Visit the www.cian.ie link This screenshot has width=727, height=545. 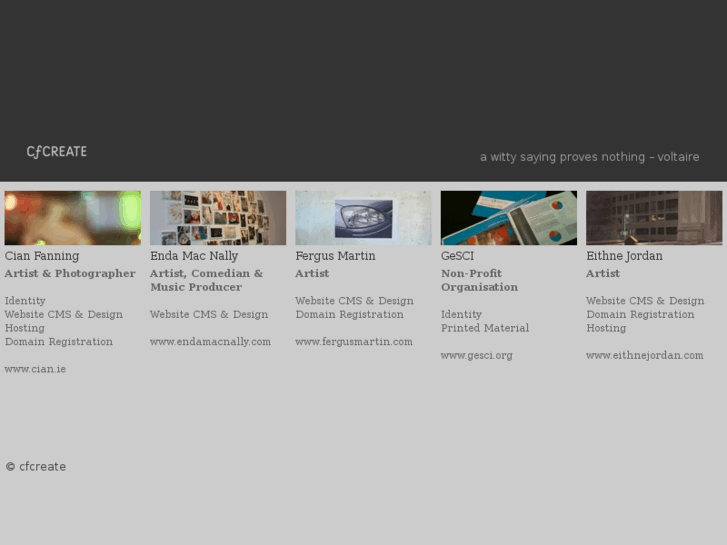(35, 369)
